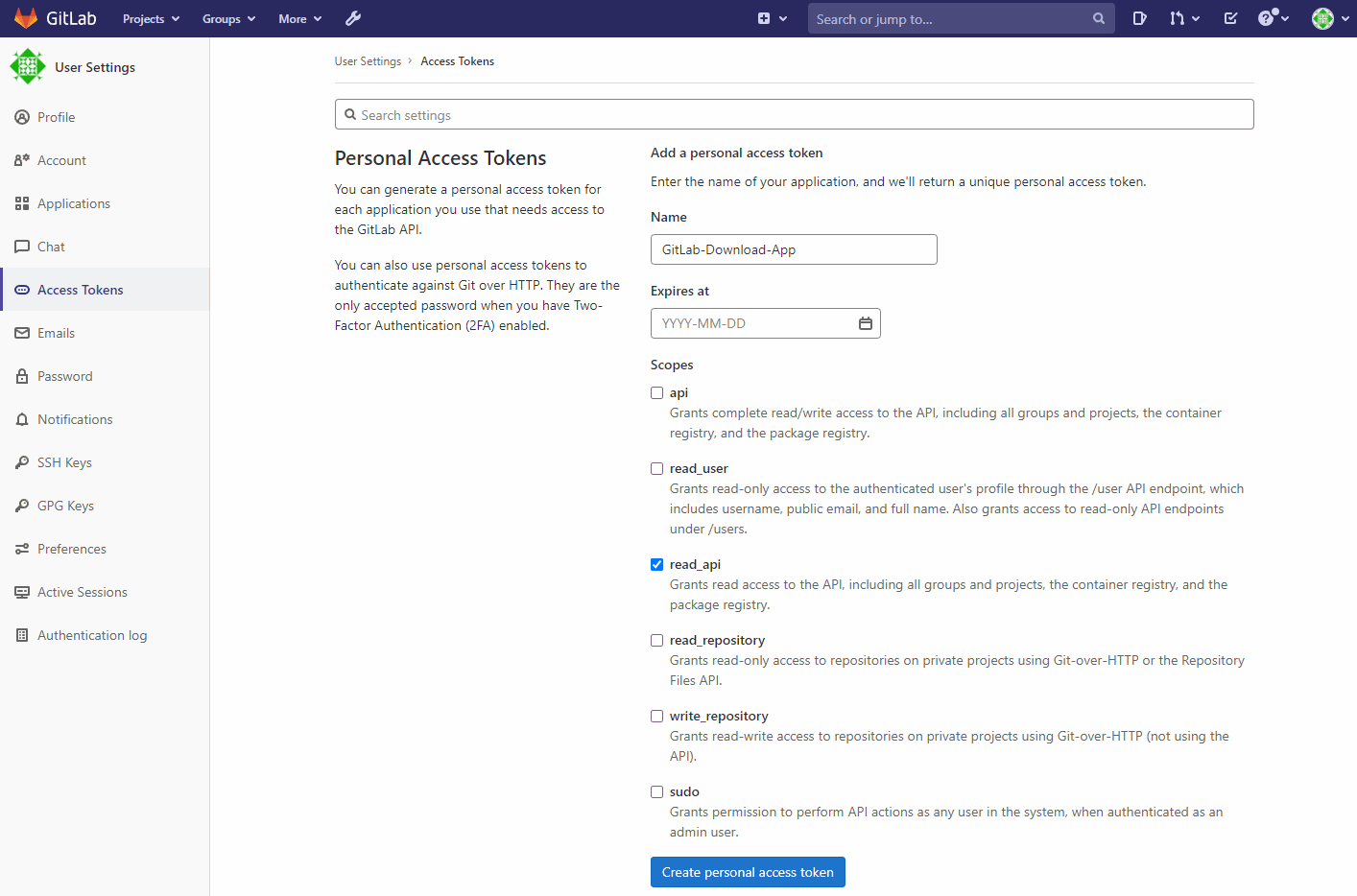This screenshot has height=896, width=1357.
Task: Click the User Settings avatar in sidebar
Action: point(28,66)
